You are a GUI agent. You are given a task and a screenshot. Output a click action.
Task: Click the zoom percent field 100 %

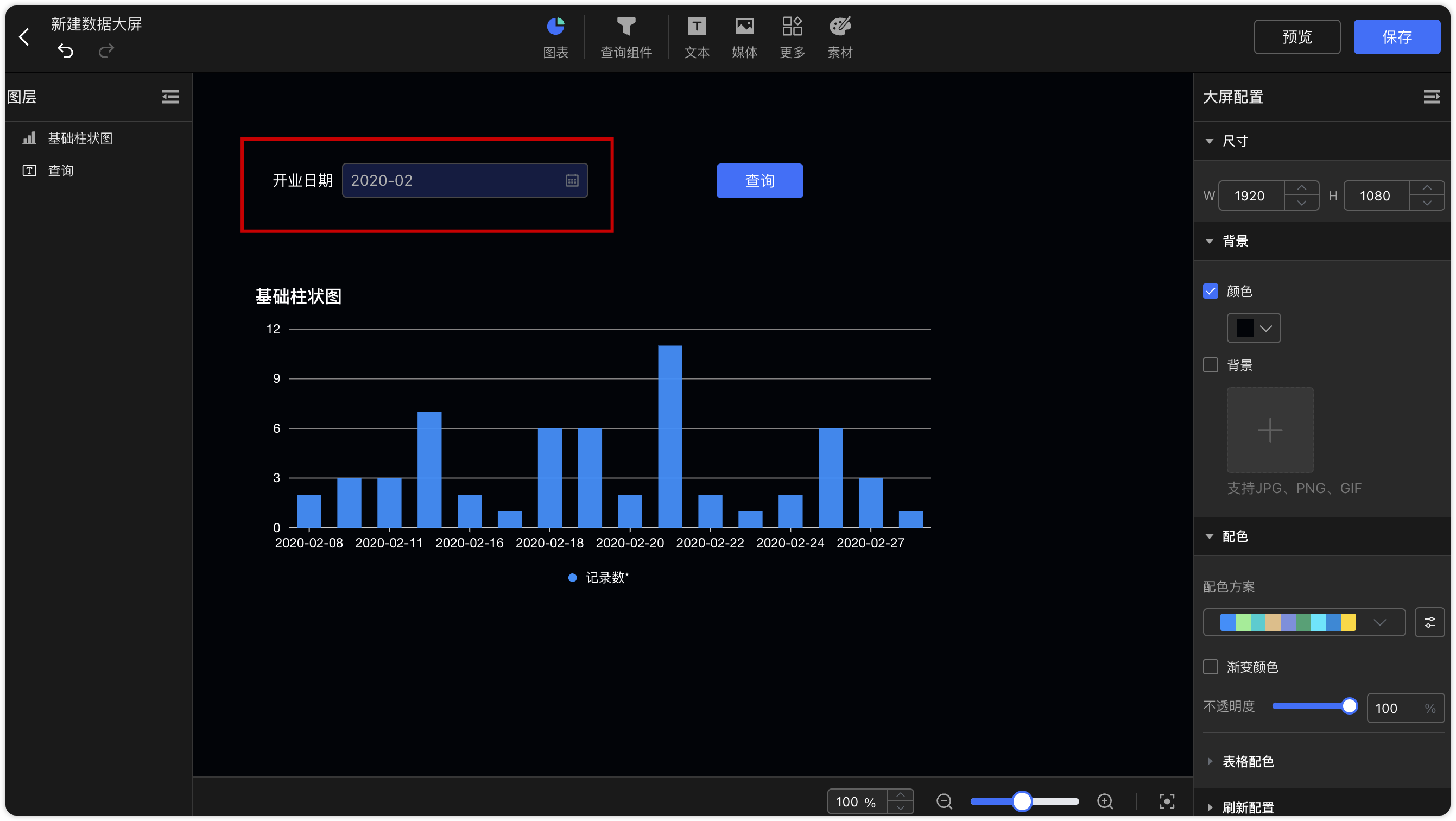(x=857, y=802)
